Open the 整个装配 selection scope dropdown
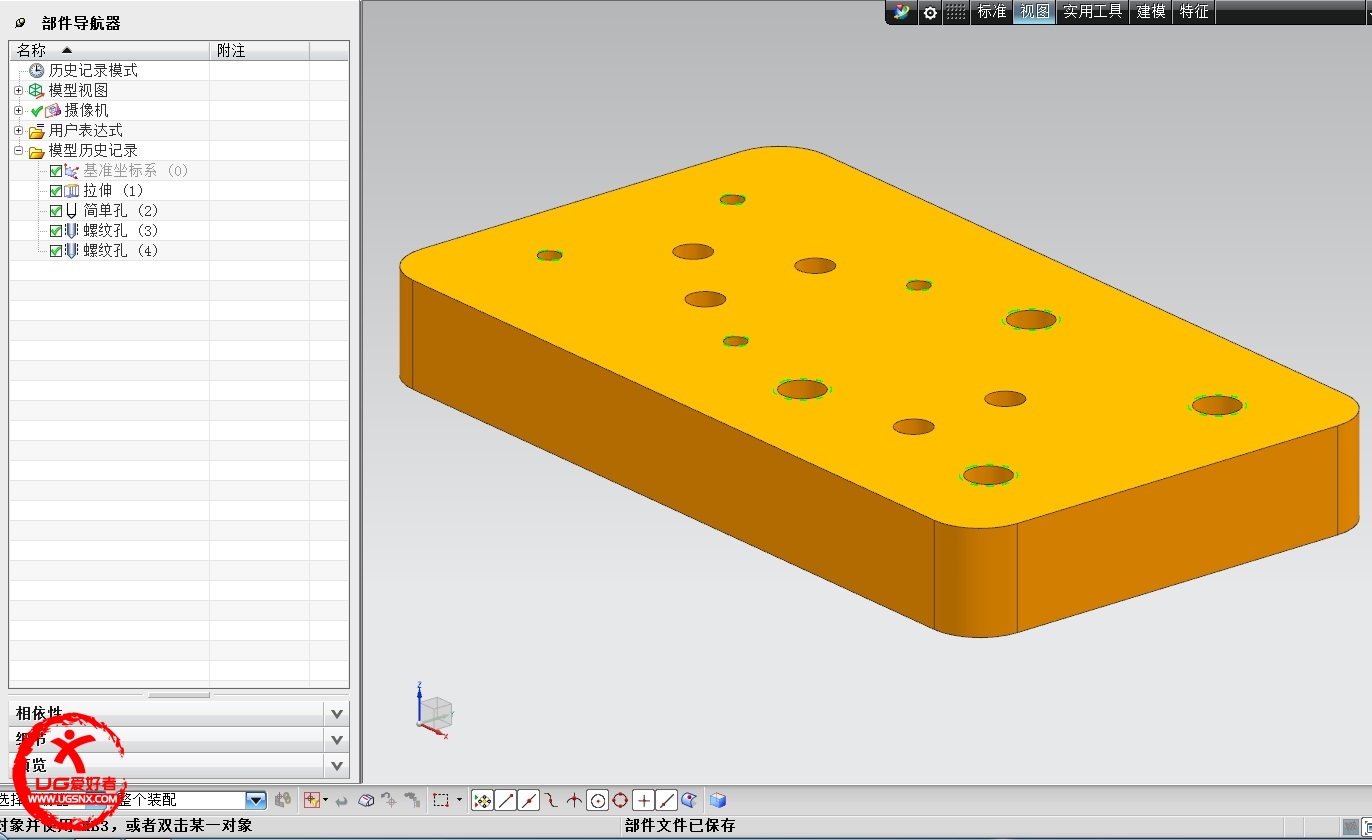This screenshot has width=1372, height=840. pyautogui.click(x=256, y=800)
